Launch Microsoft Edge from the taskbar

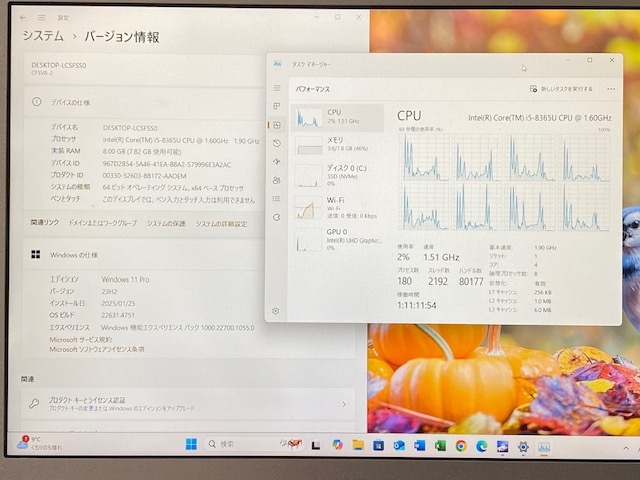pos(482,447)
